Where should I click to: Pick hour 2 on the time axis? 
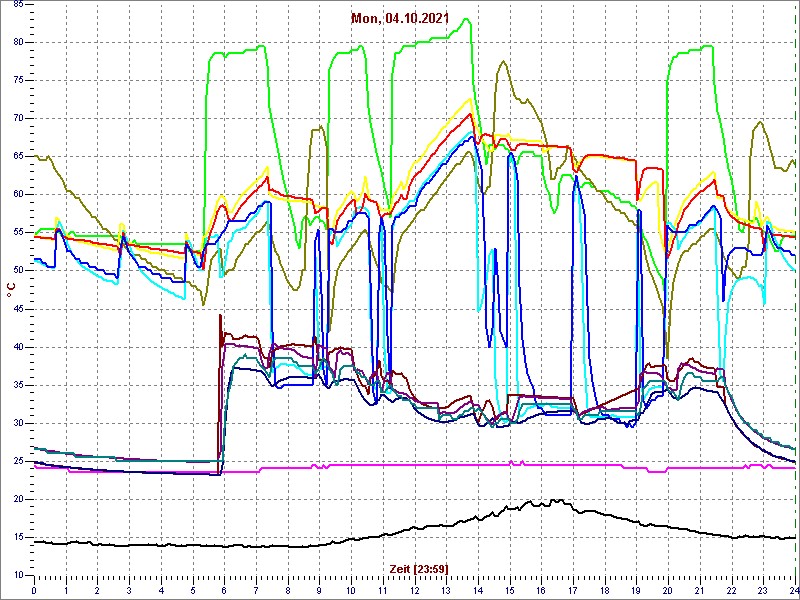click(x=97, y=591)
